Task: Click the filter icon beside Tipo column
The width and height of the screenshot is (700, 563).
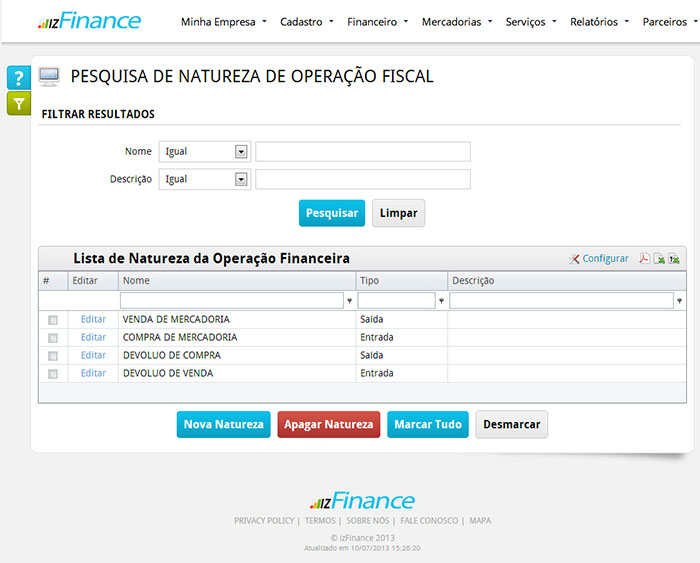Action: (x=441, y=300)
